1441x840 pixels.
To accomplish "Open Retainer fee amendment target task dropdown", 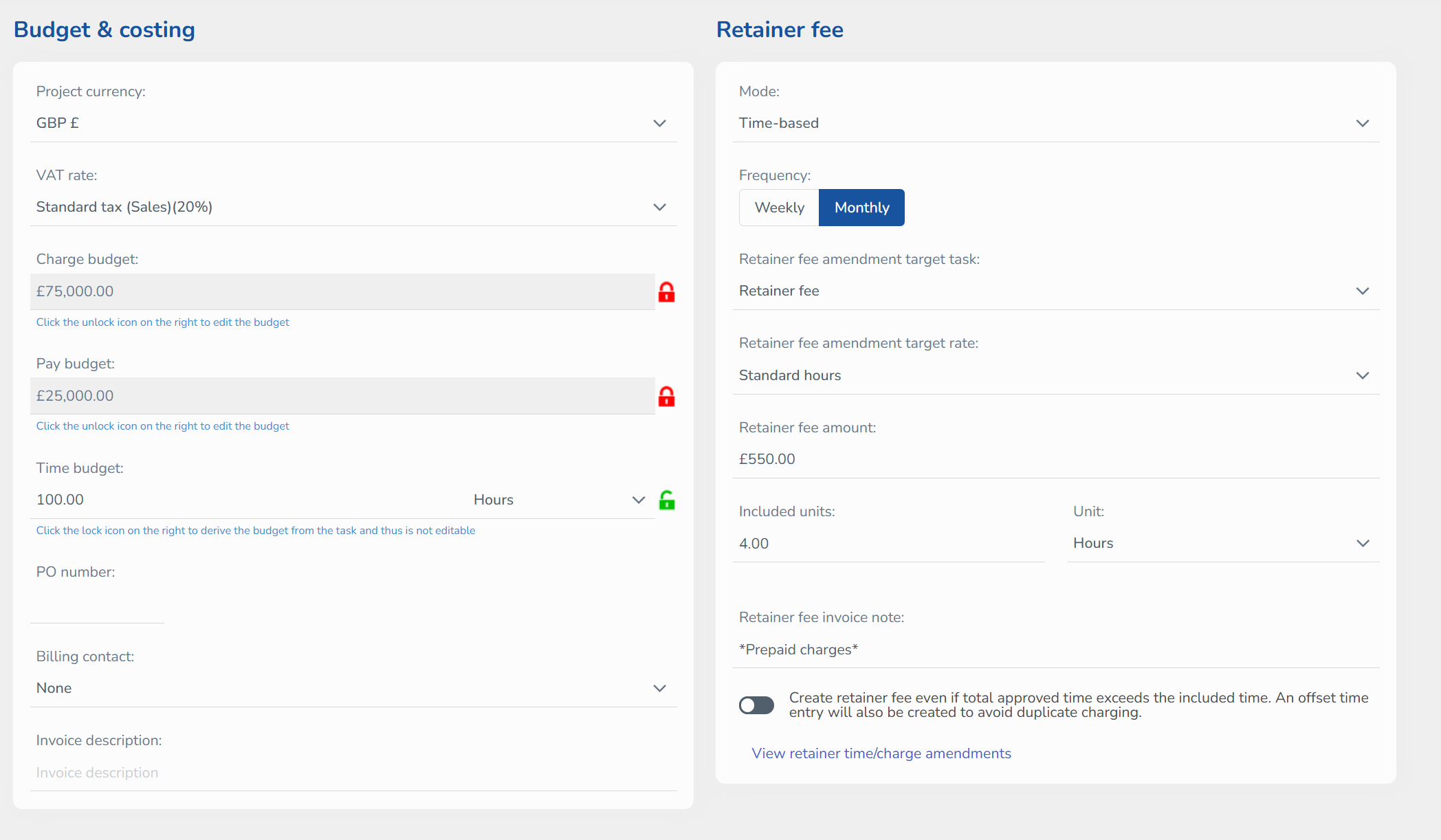I will (1056, 291).
